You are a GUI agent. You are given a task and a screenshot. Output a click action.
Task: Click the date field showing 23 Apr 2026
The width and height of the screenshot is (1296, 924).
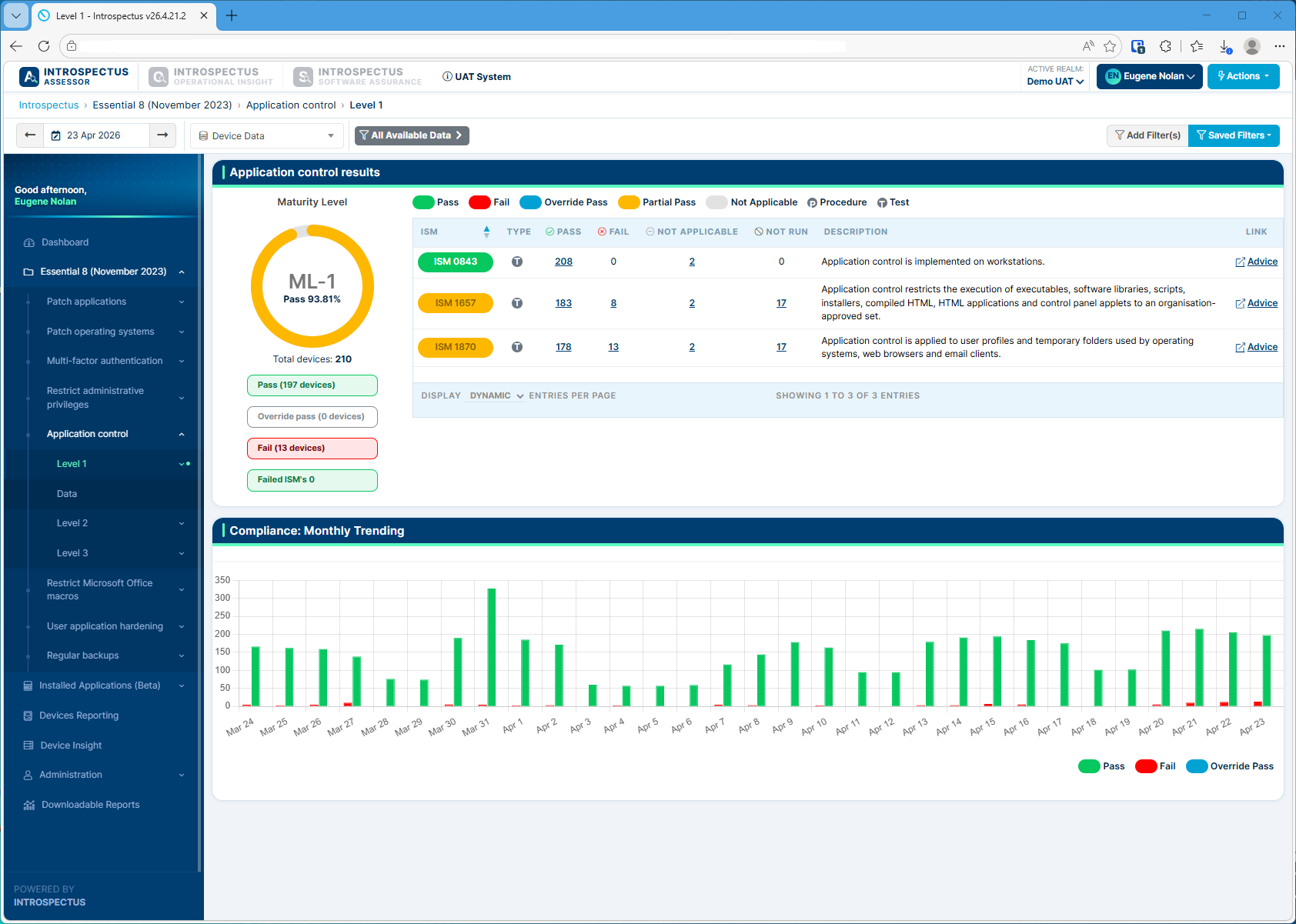point(94,135)
